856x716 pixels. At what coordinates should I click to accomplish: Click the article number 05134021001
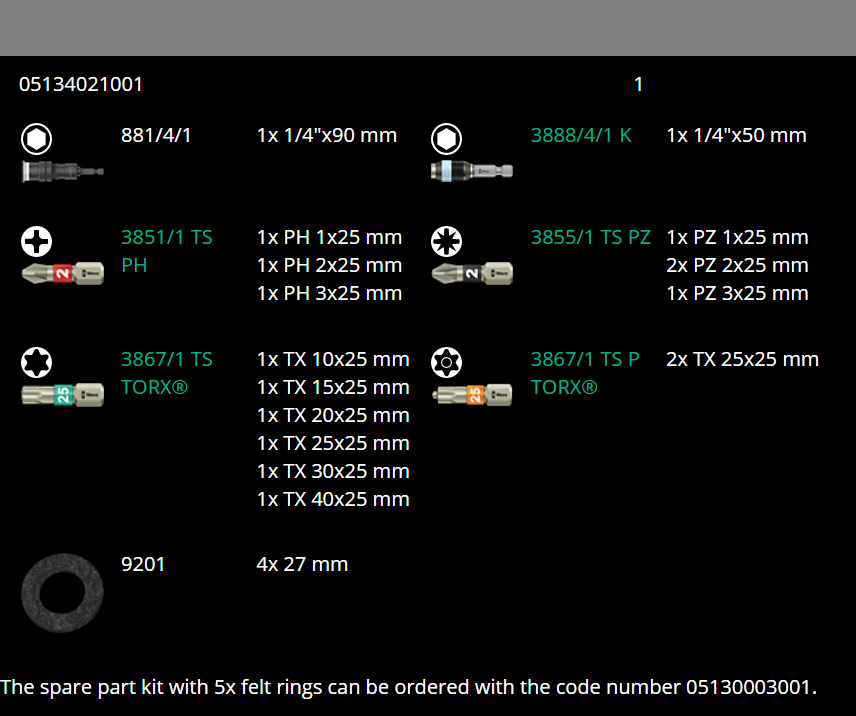[x=81, y=85]
